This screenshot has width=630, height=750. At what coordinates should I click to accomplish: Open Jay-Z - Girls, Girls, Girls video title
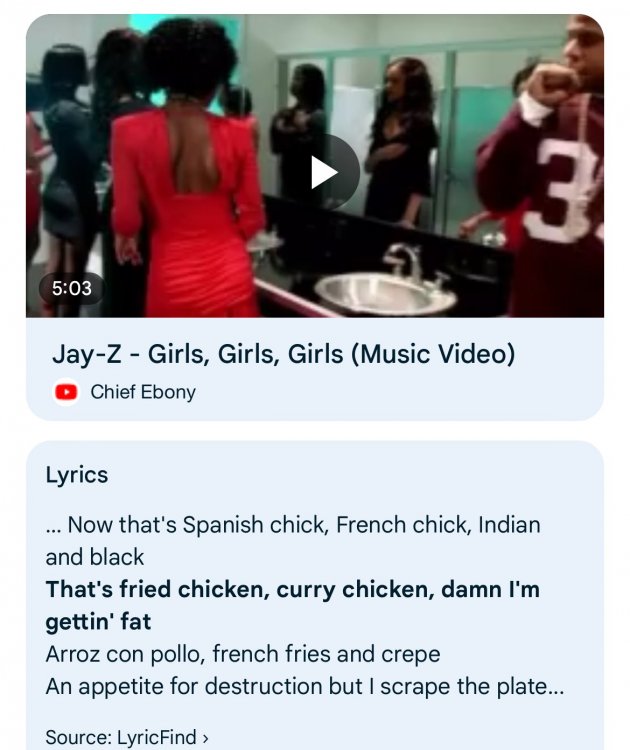(x=283, y=354)
